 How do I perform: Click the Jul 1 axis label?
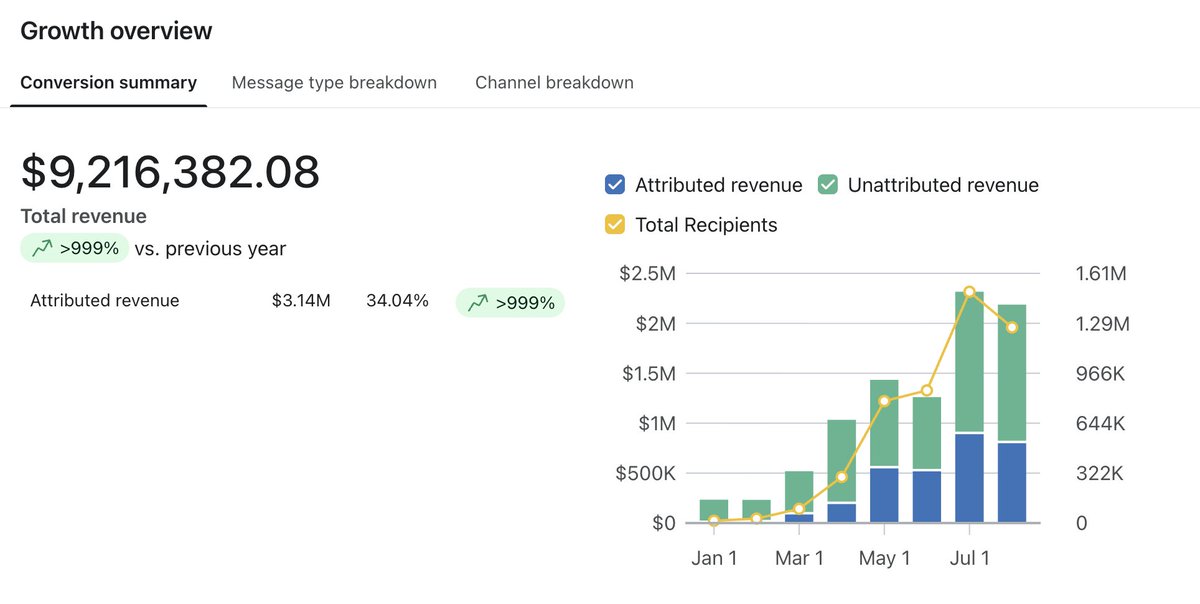[x=970, y=558]
